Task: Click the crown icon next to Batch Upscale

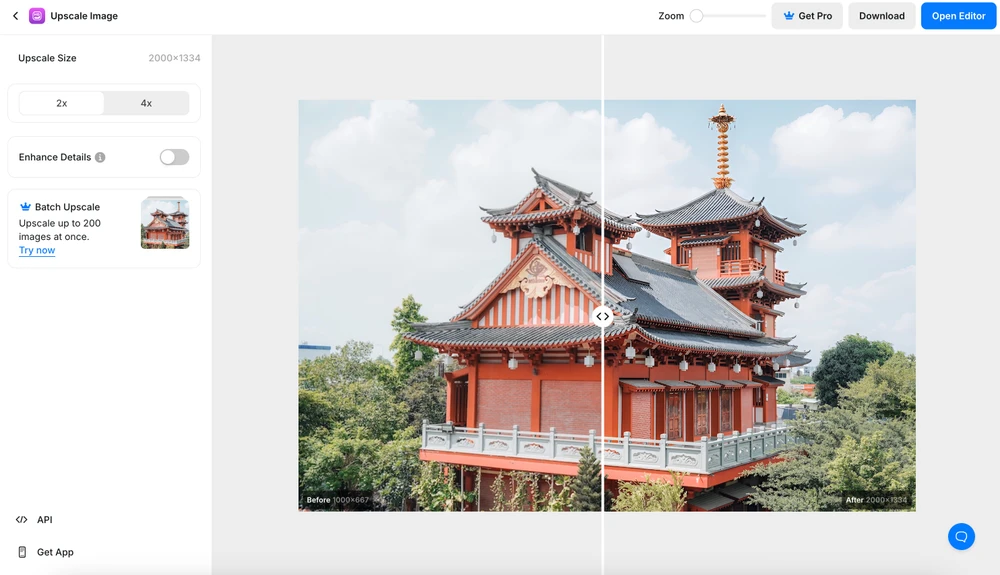Action: tap(25, 207)
